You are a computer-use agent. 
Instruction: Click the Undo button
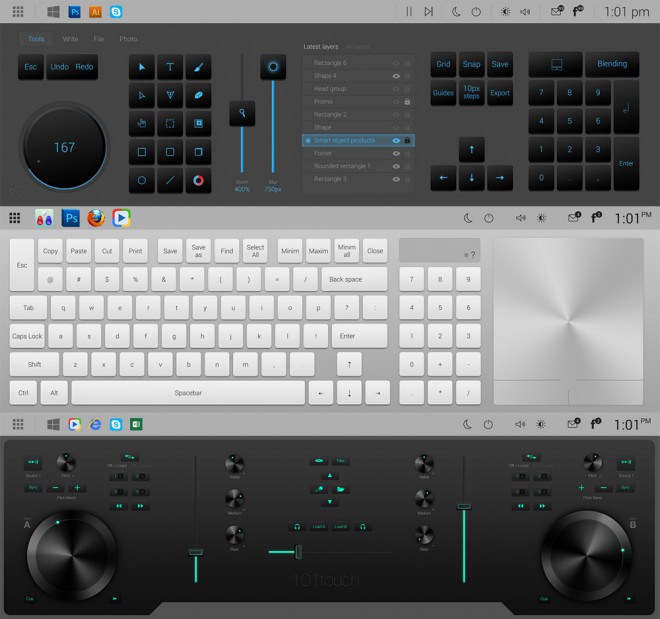[59, 67]
